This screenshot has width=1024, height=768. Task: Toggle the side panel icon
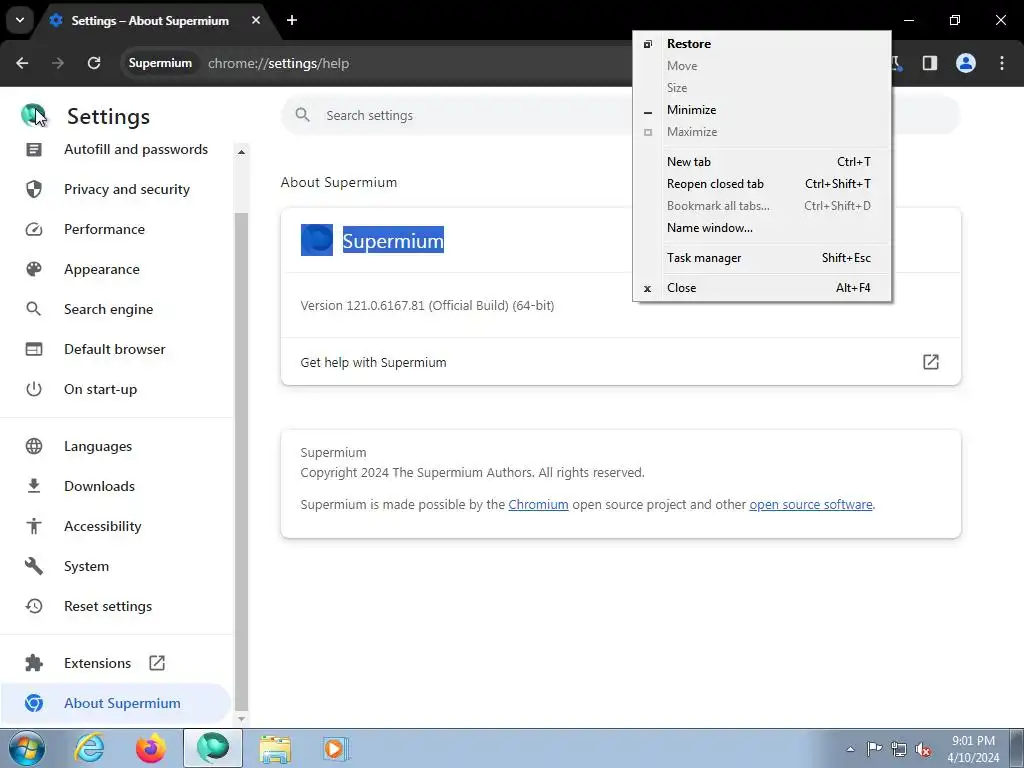[929, 63]
